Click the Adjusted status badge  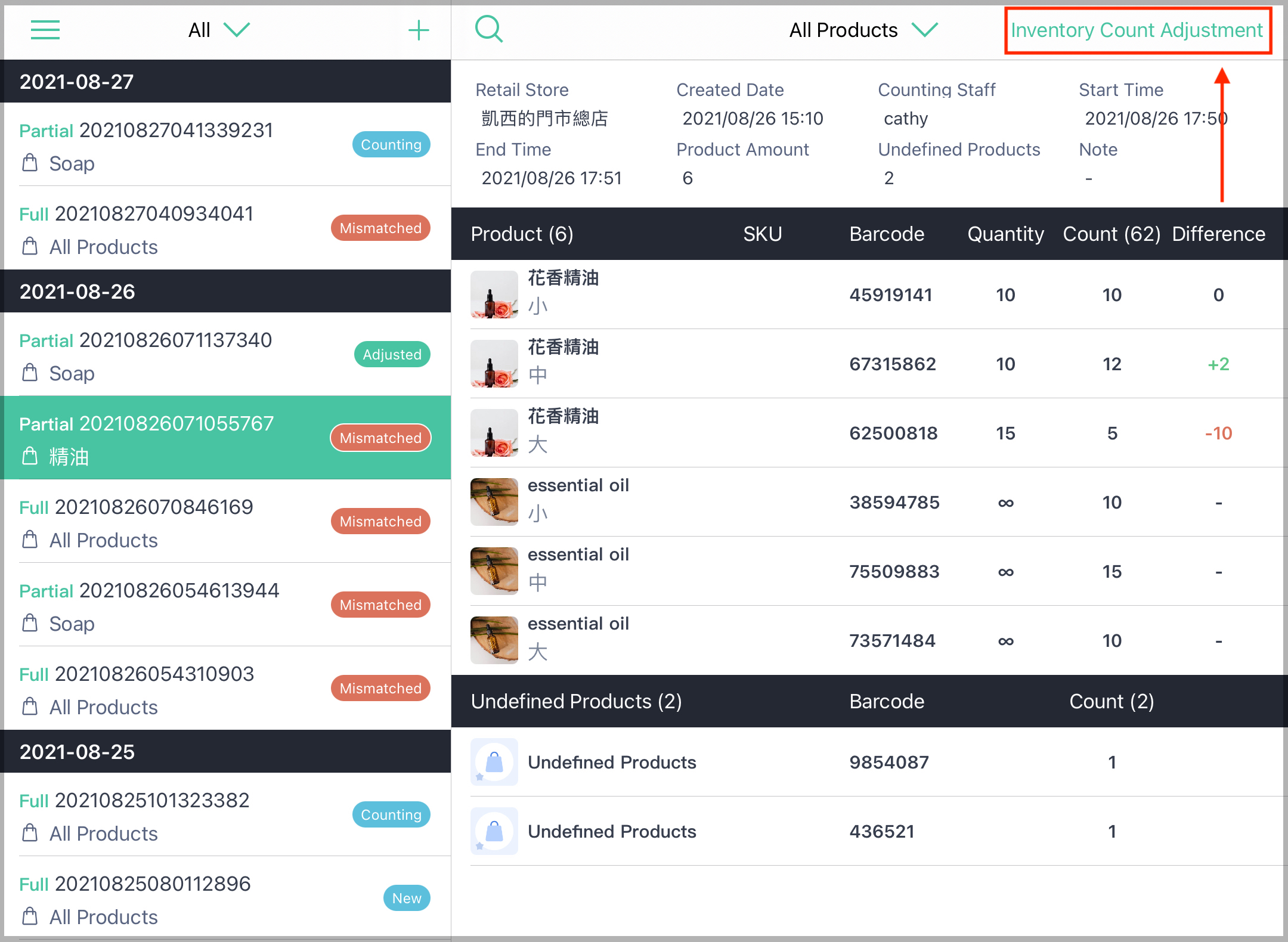point(392,354)
